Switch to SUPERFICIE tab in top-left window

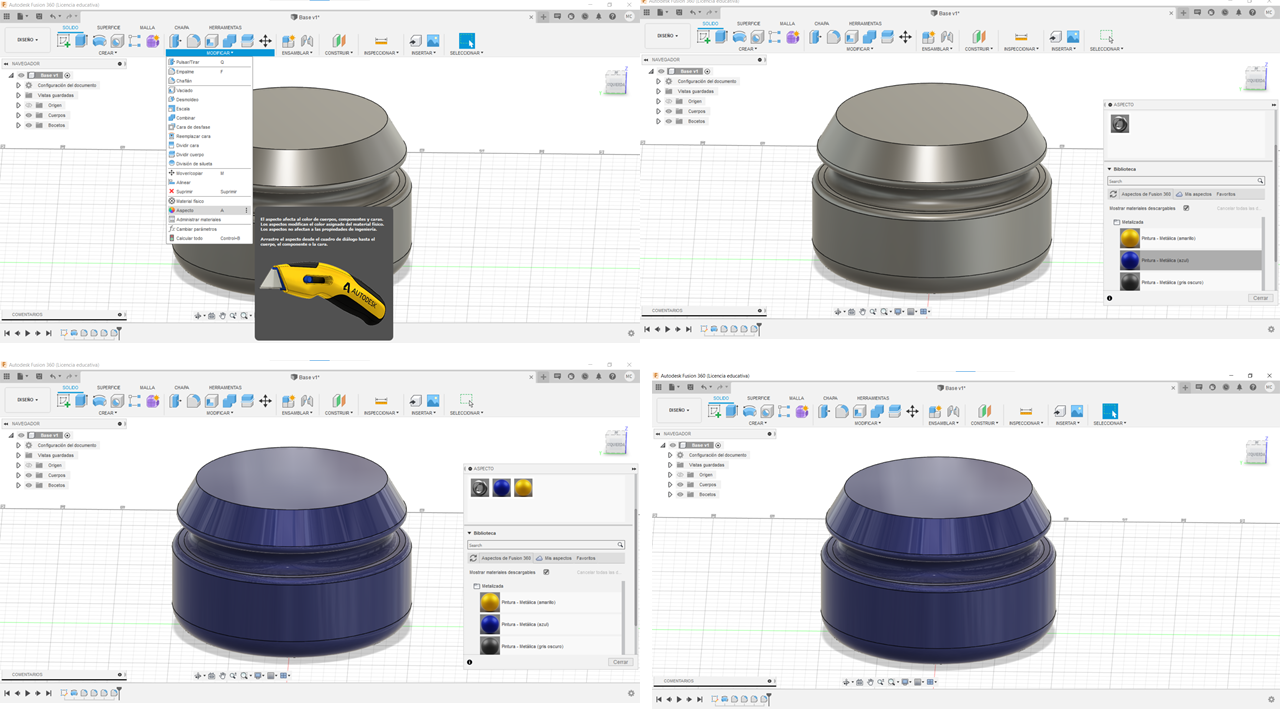[108, 27]
